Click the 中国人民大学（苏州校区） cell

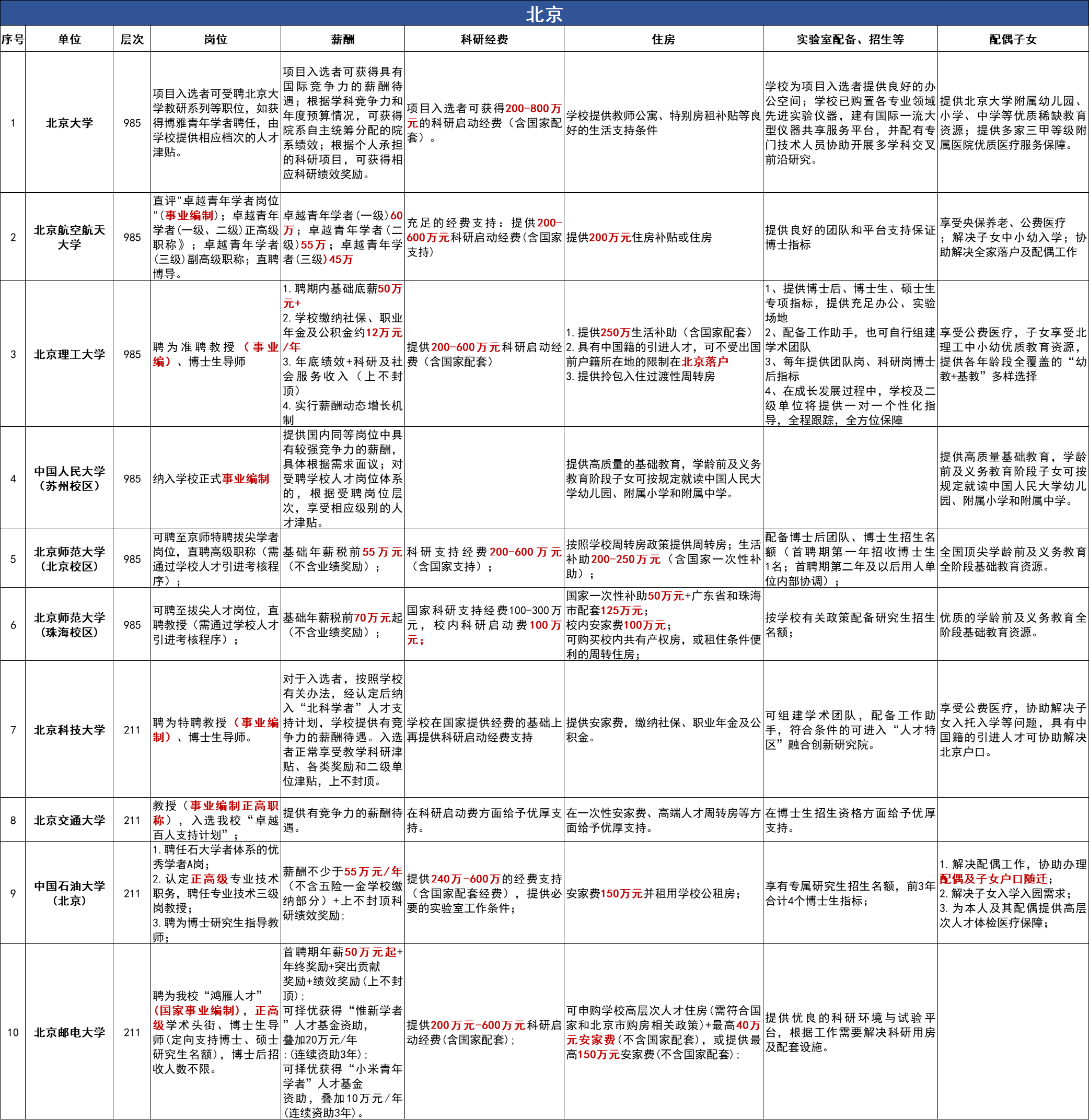pyautogui.click(x=69, y=479)
